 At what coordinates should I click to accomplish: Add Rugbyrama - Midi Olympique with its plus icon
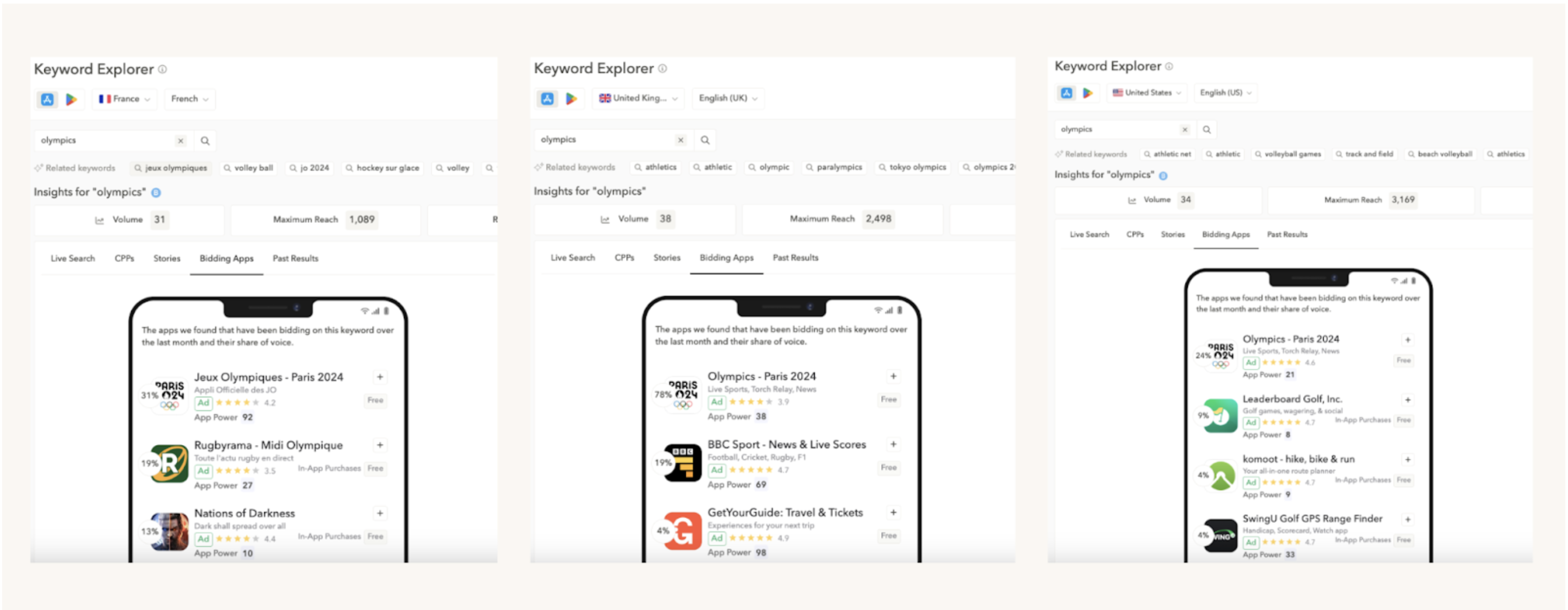pyautogui.click(x=380, y=445)
